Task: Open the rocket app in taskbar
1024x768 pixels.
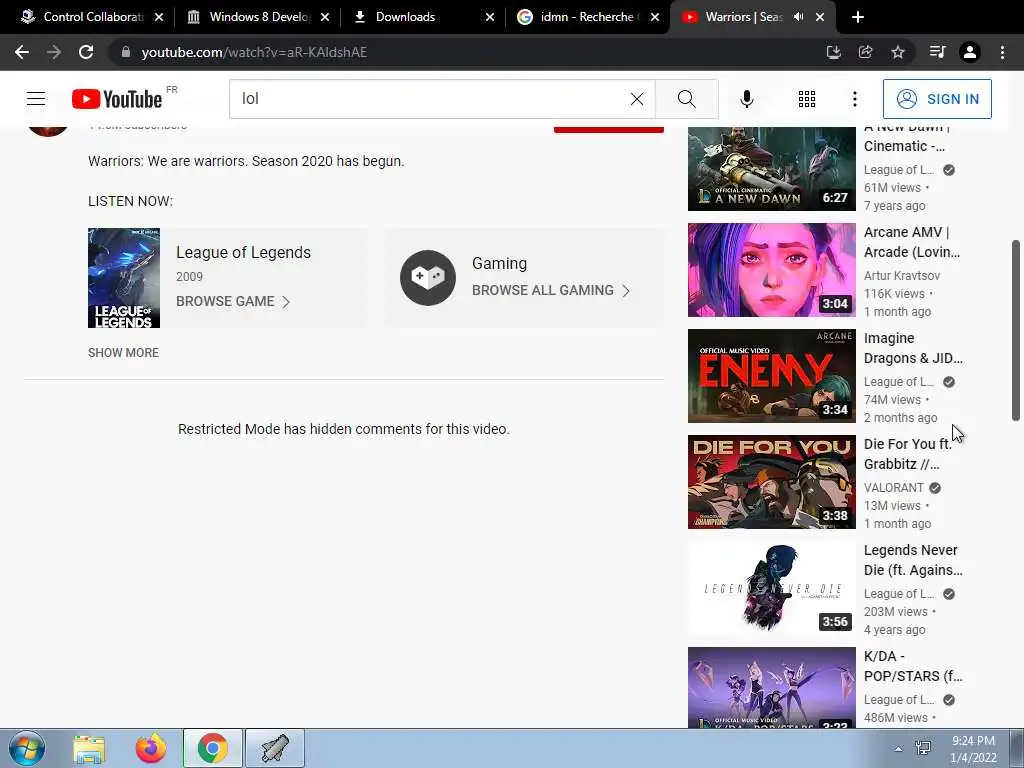Action: tap(275, 748)
